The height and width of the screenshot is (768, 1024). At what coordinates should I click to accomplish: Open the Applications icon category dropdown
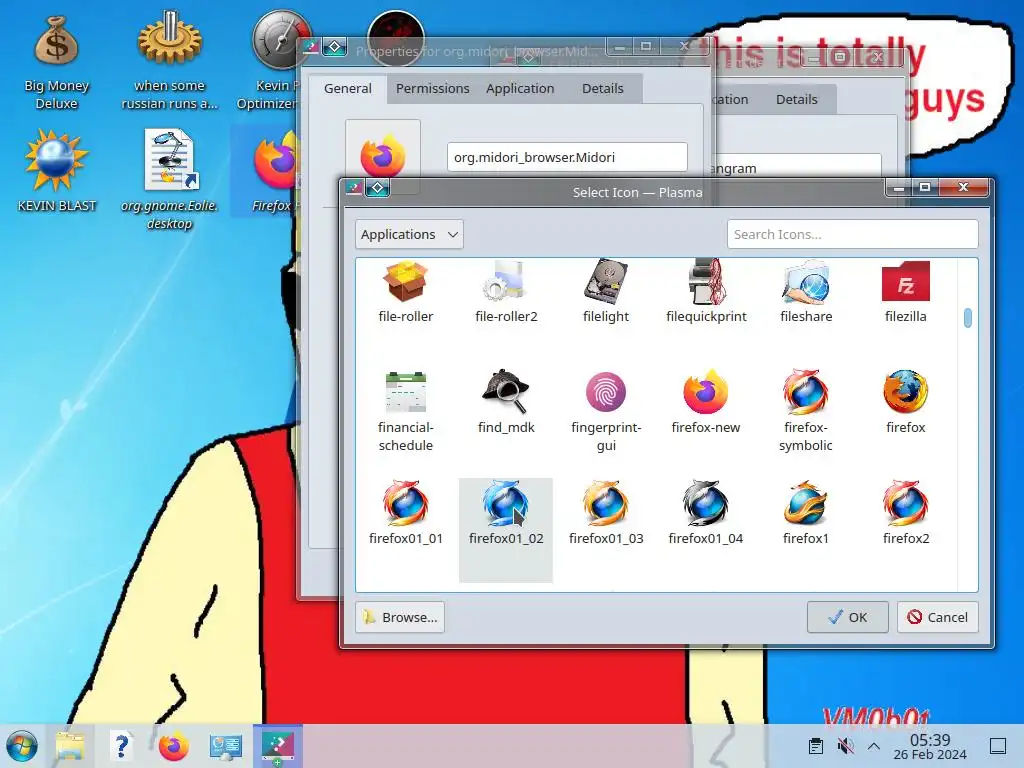pos(409,234)
